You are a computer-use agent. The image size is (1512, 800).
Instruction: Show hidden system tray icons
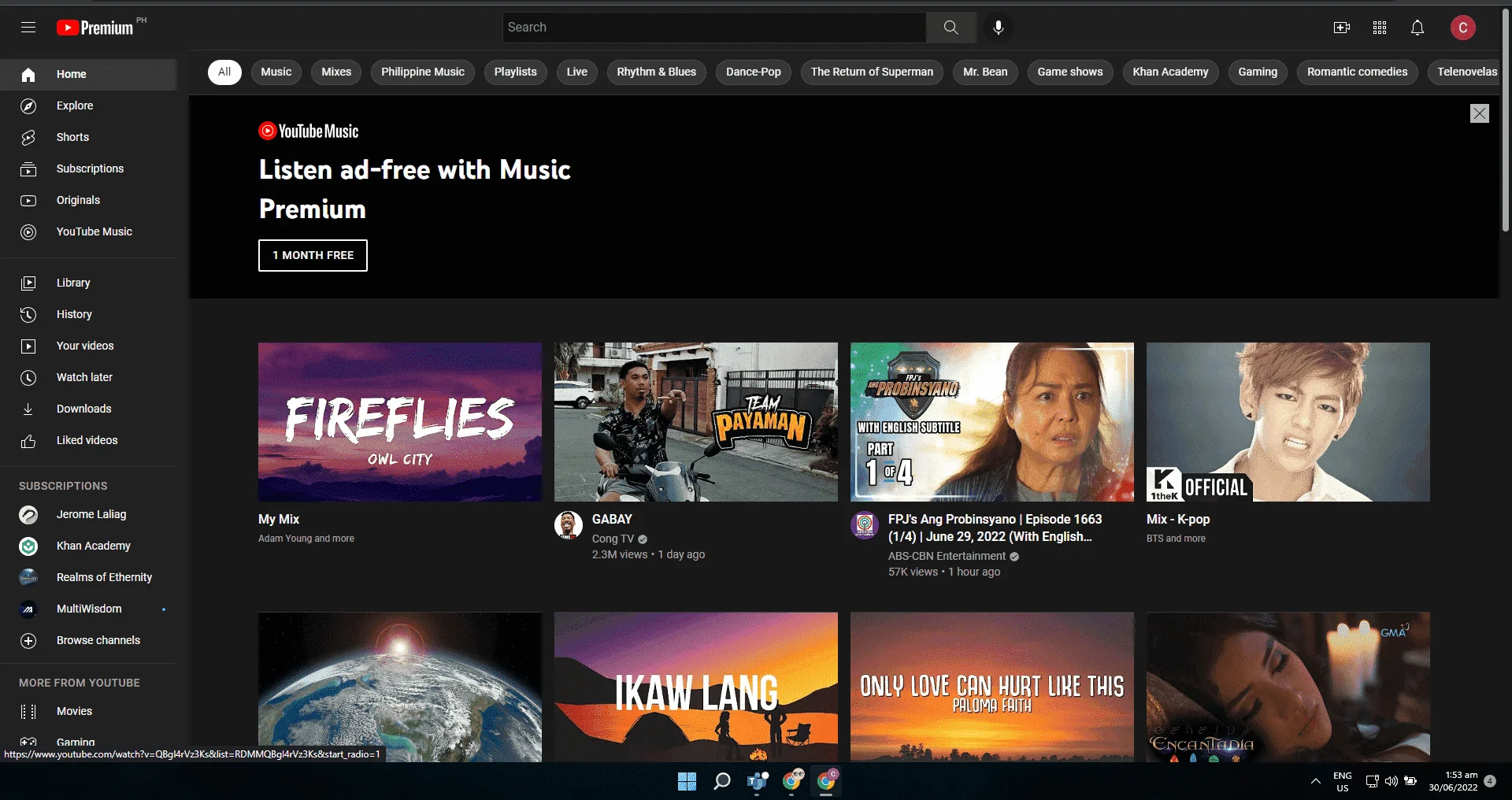(x=1315, y=781)
